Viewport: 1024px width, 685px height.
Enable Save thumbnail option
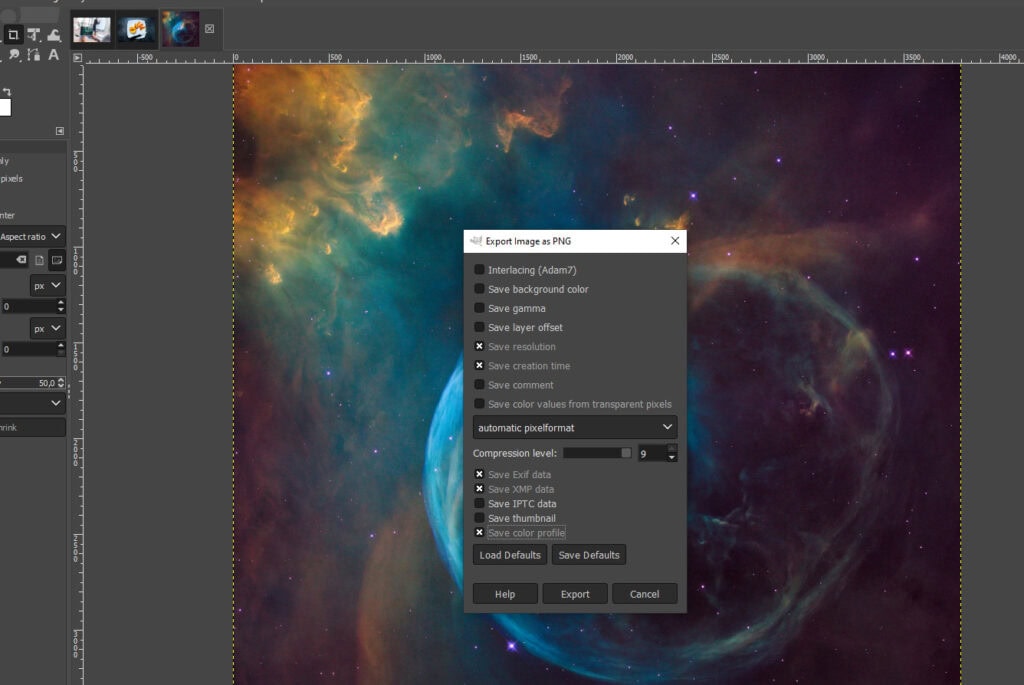point(479,518)
